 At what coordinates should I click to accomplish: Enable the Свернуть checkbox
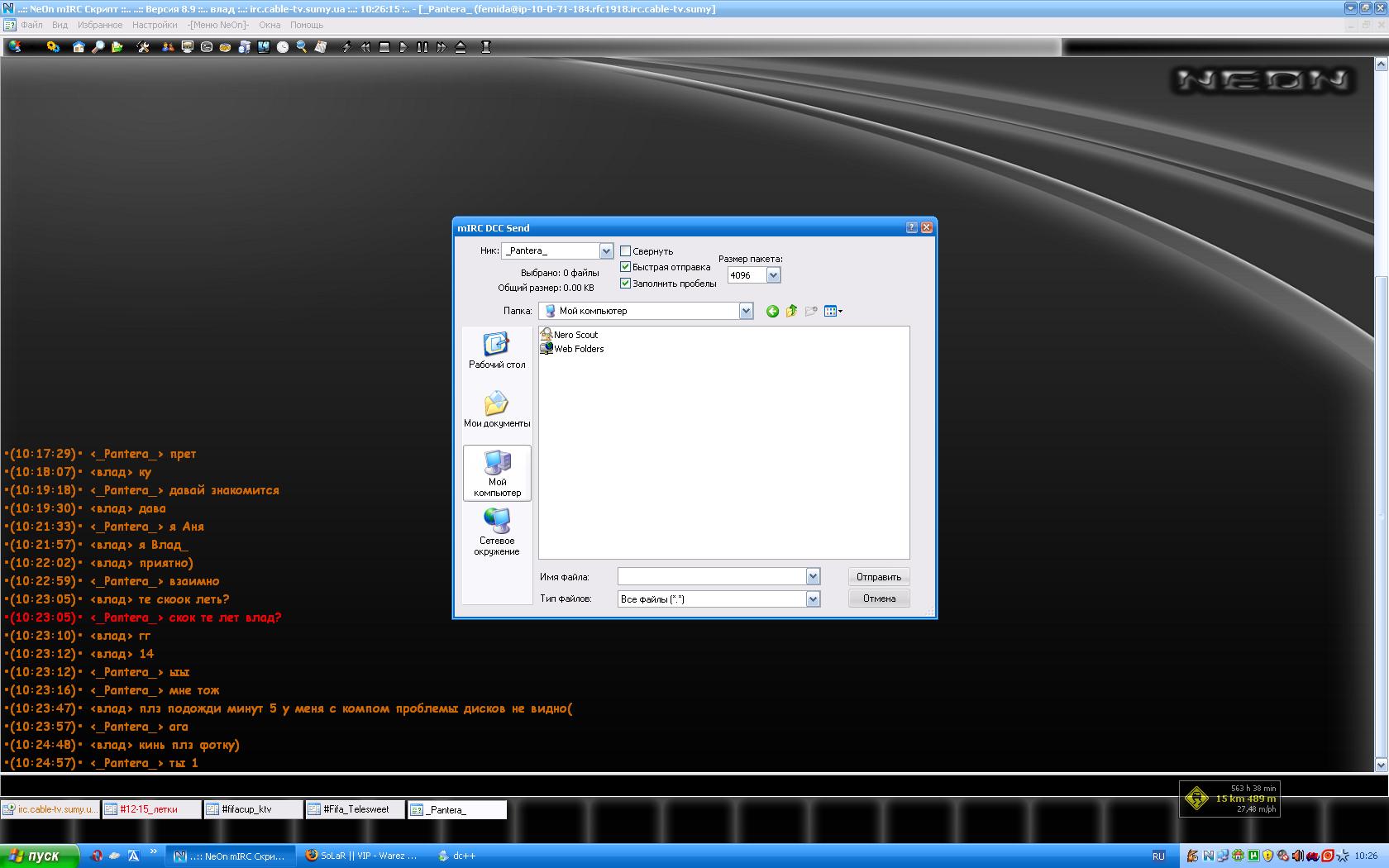pyautogui.click(x=626, y=251)
